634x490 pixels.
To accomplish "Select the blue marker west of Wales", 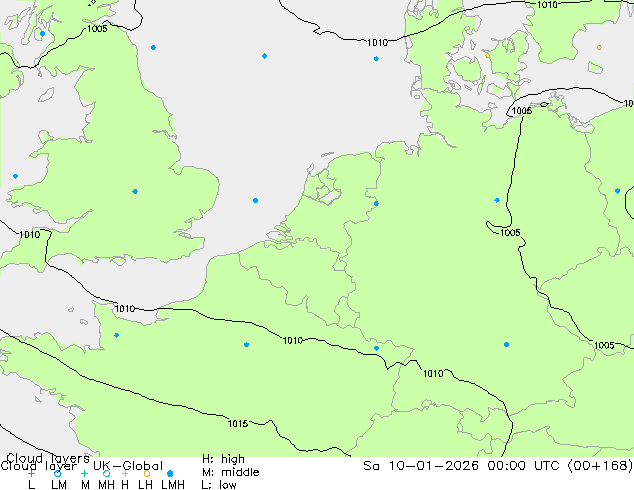I will pos(15,176).
